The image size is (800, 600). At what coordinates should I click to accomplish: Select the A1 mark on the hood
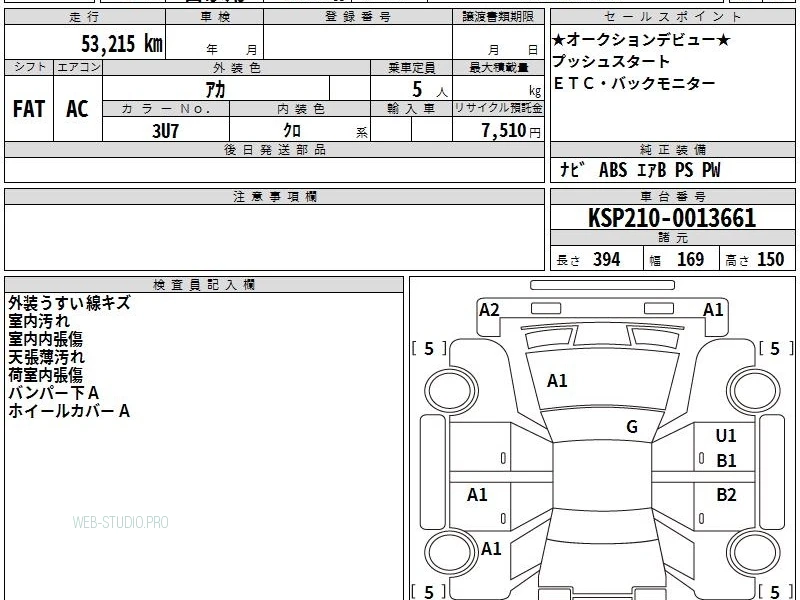coord(557,381)
